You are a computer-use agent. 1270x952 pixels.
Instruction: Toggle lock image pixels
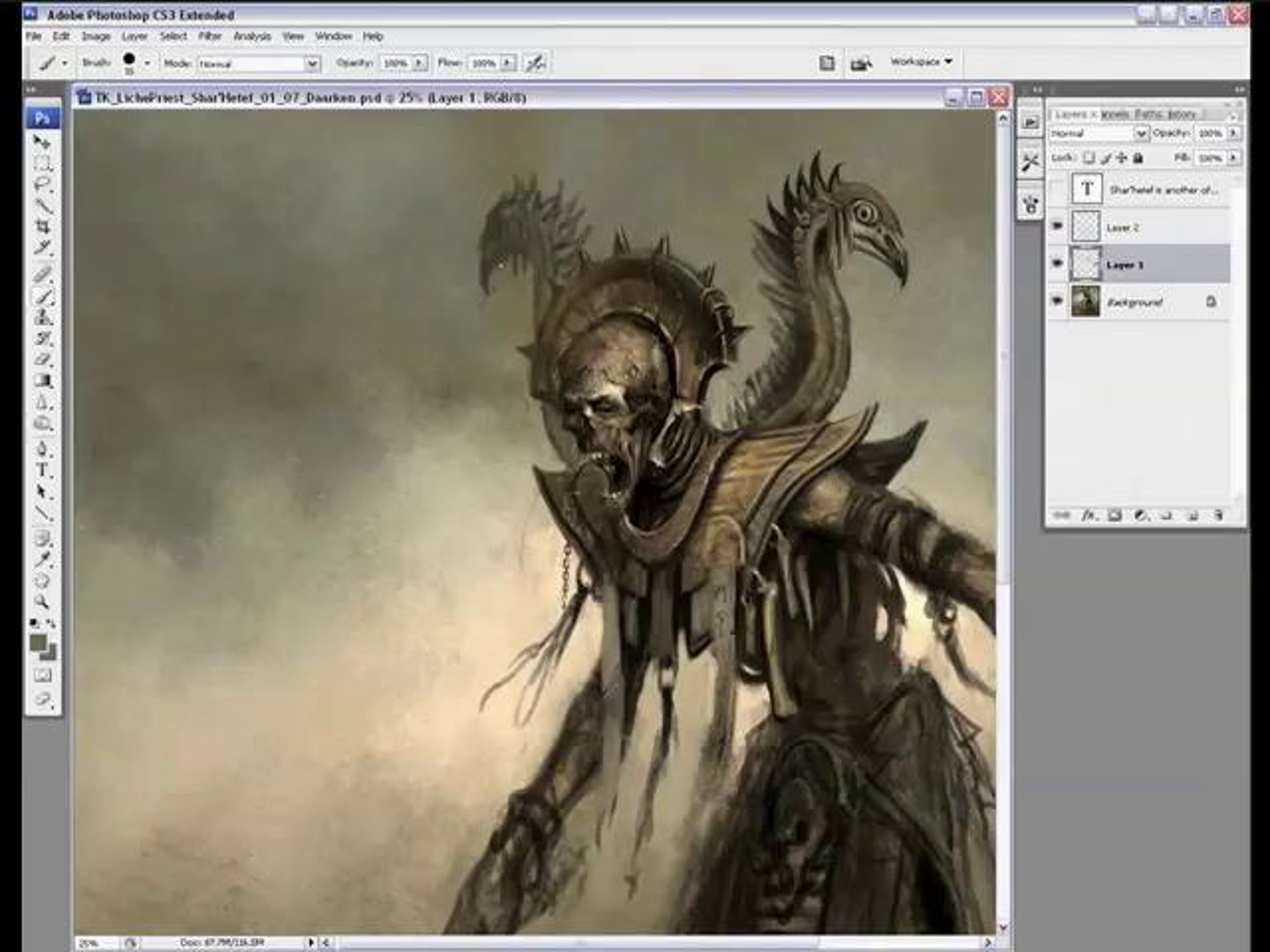tap(1106, 157)
